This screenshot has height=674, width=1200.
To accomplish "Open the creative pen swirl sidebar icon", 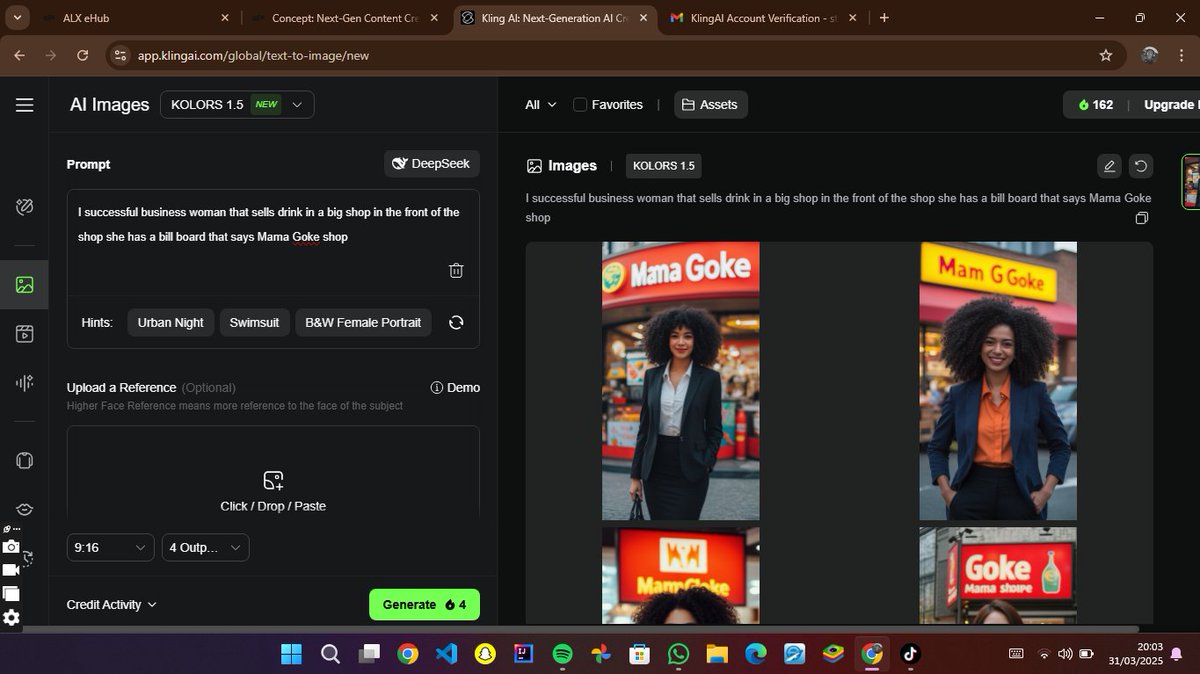I will 25,207.
